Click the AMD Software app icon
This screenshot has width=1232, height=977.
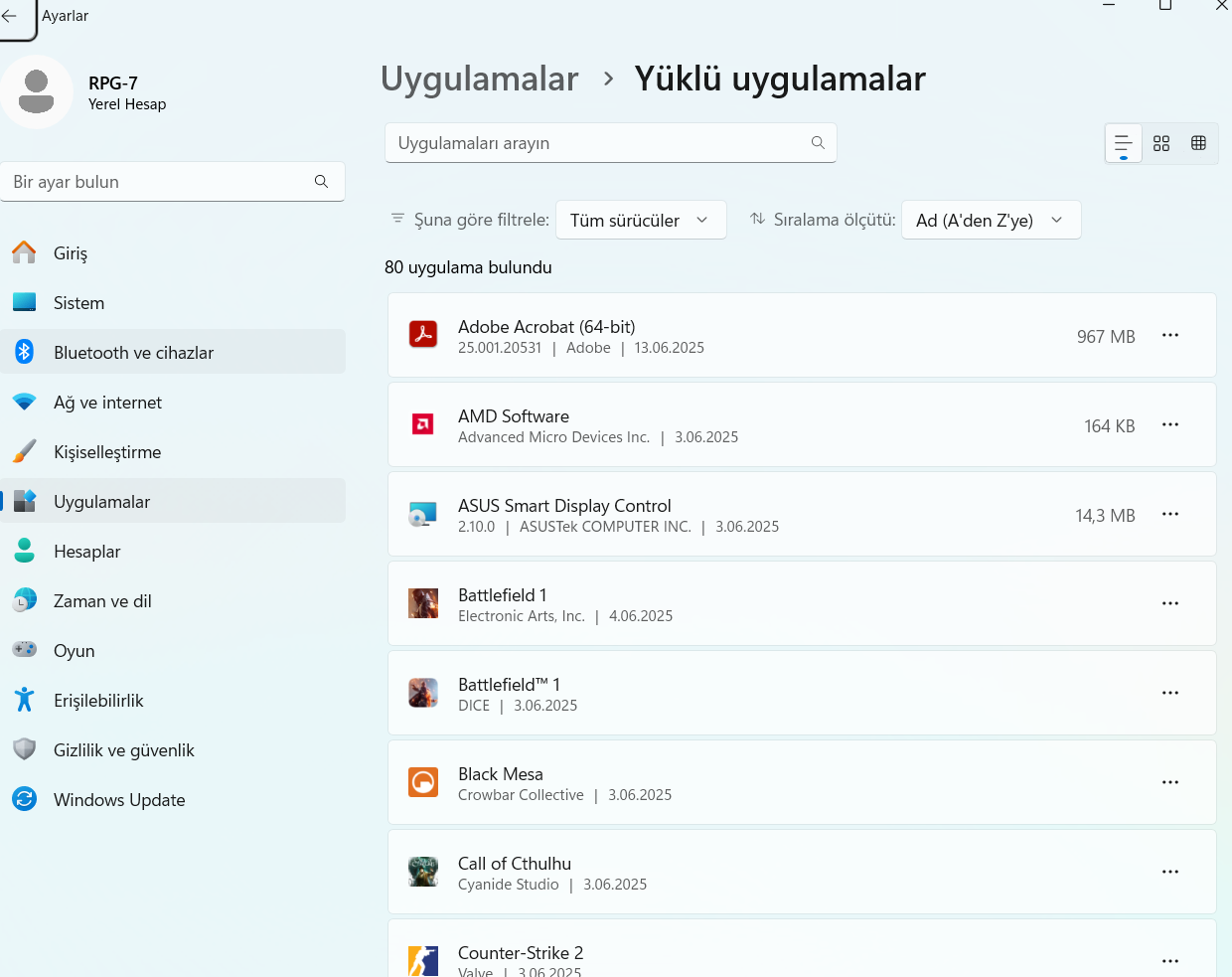tap(423, 424)
